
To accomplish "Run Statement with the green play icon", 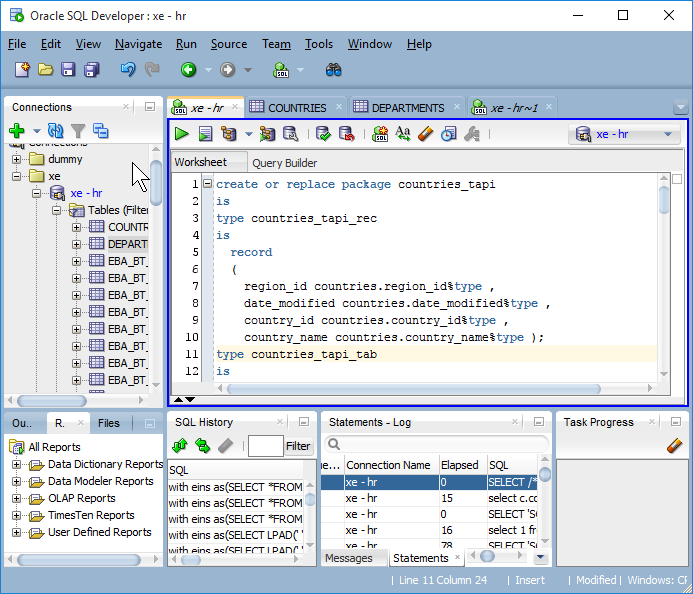I will pos(181,134).
